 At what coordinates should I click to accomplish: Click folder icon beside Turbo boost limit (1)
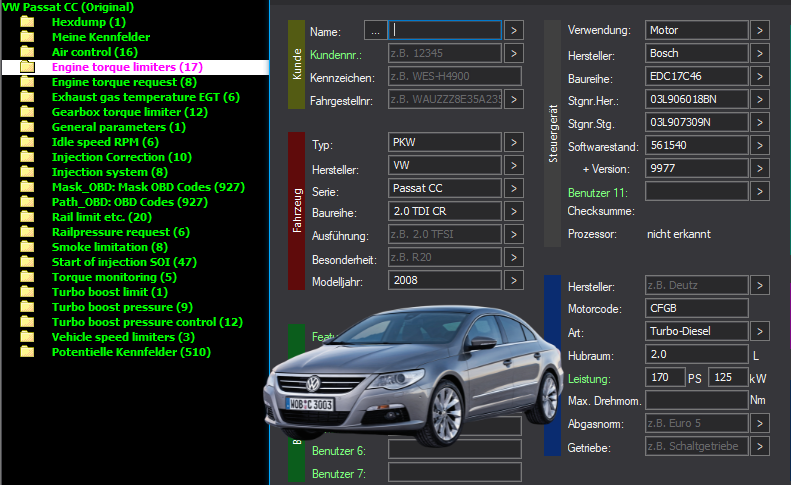pyautogui.click(x=27, y=292)
